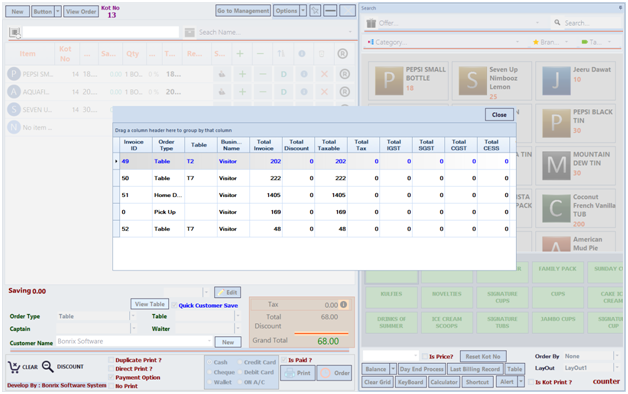Screen dimensions: 628x394
Task: Click the red X delete icon on the AQUAFI row
Action: tap(324, 92)
